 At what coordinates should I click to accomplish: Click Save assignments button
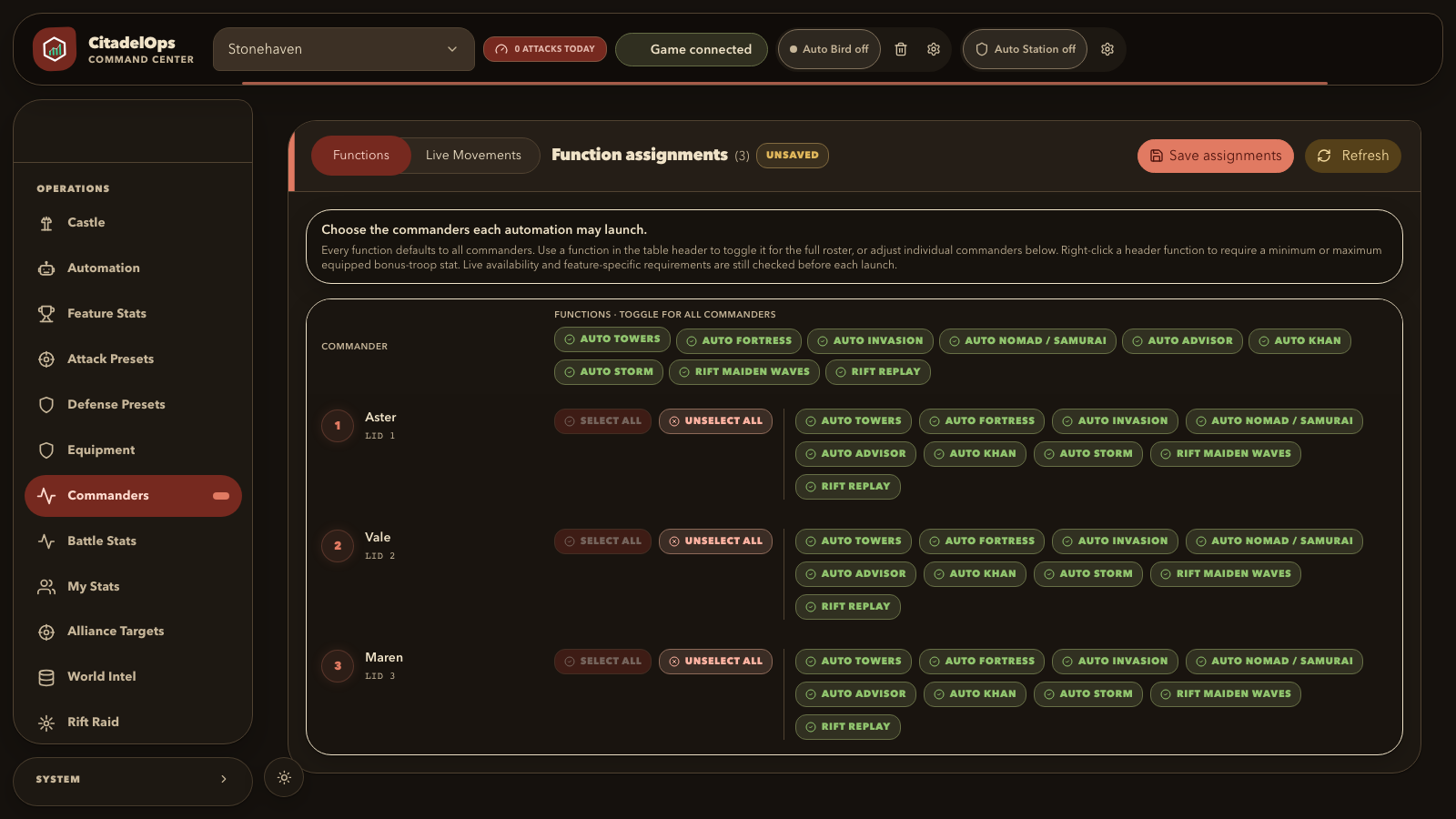point(1216,156)
